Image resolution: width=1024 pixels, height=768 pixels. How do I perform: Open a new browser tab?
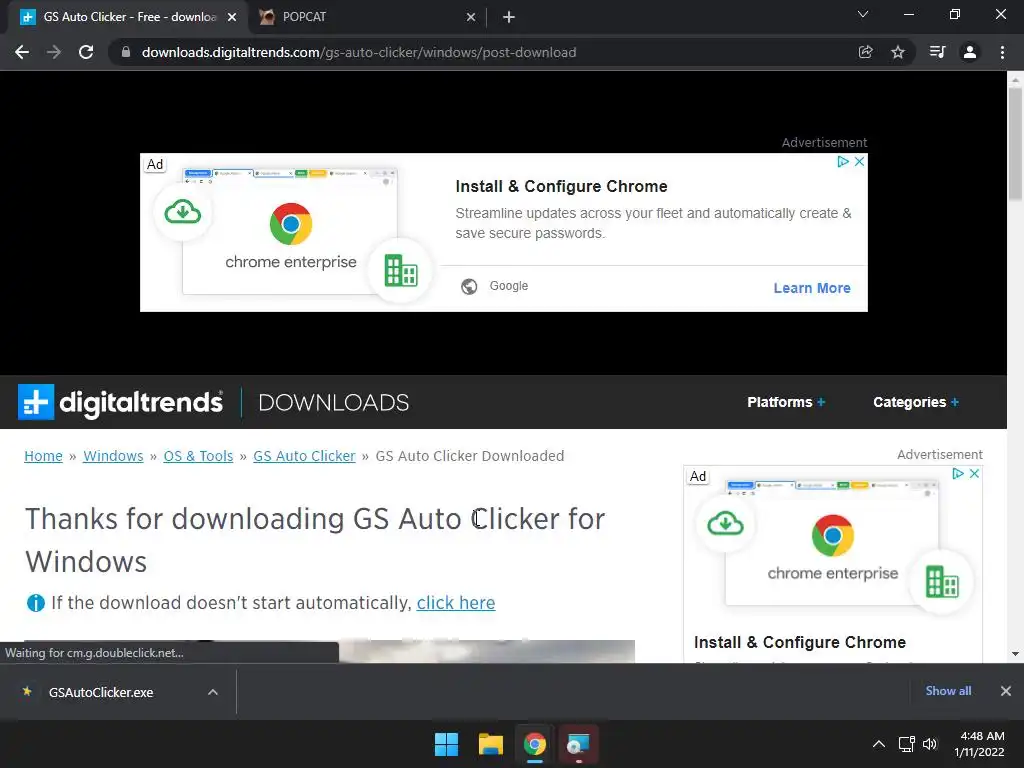509,17
